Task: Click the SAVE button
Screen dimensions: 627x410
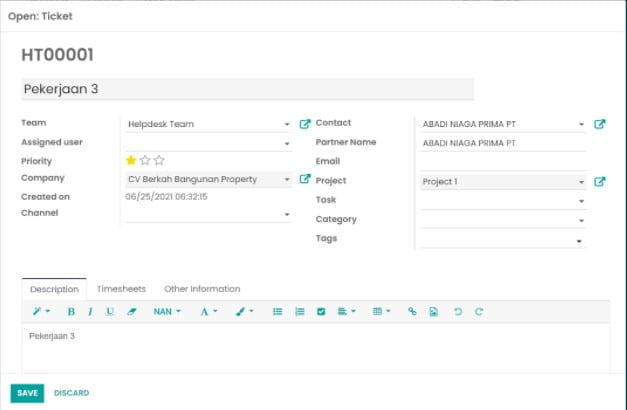Action: (x=27, y=393)
